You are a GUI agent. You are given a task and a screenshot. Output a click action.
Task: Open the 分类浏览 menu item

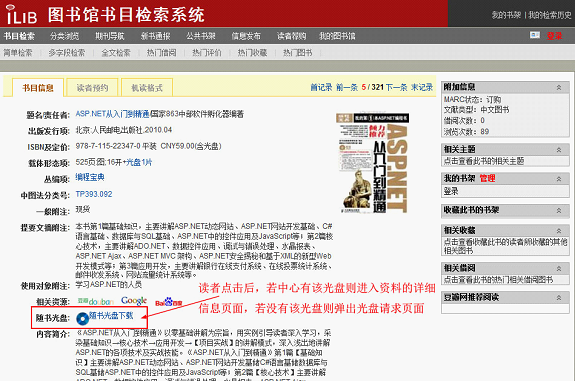point(65,36)
